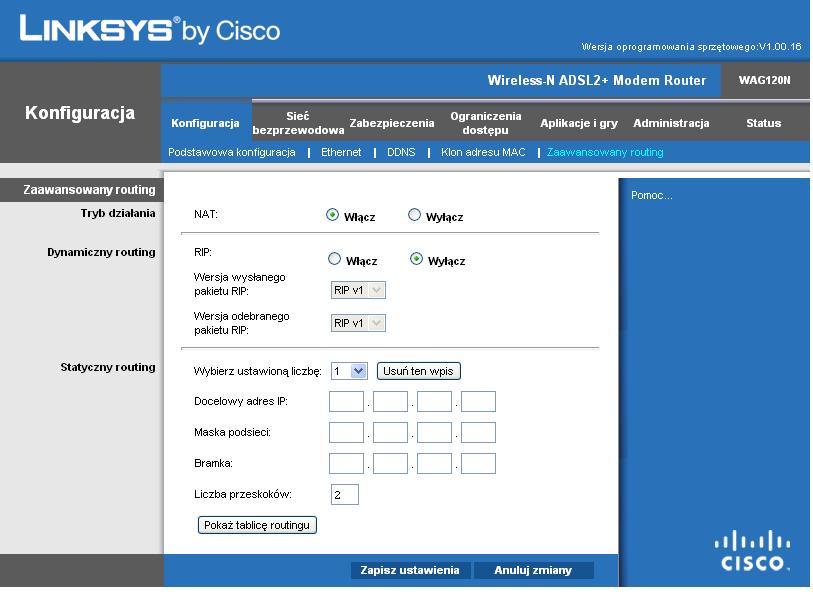Save with Zapisz ustawienia button
The height and width of the screenshot is (596, 813).
click(x=410, y=570)
